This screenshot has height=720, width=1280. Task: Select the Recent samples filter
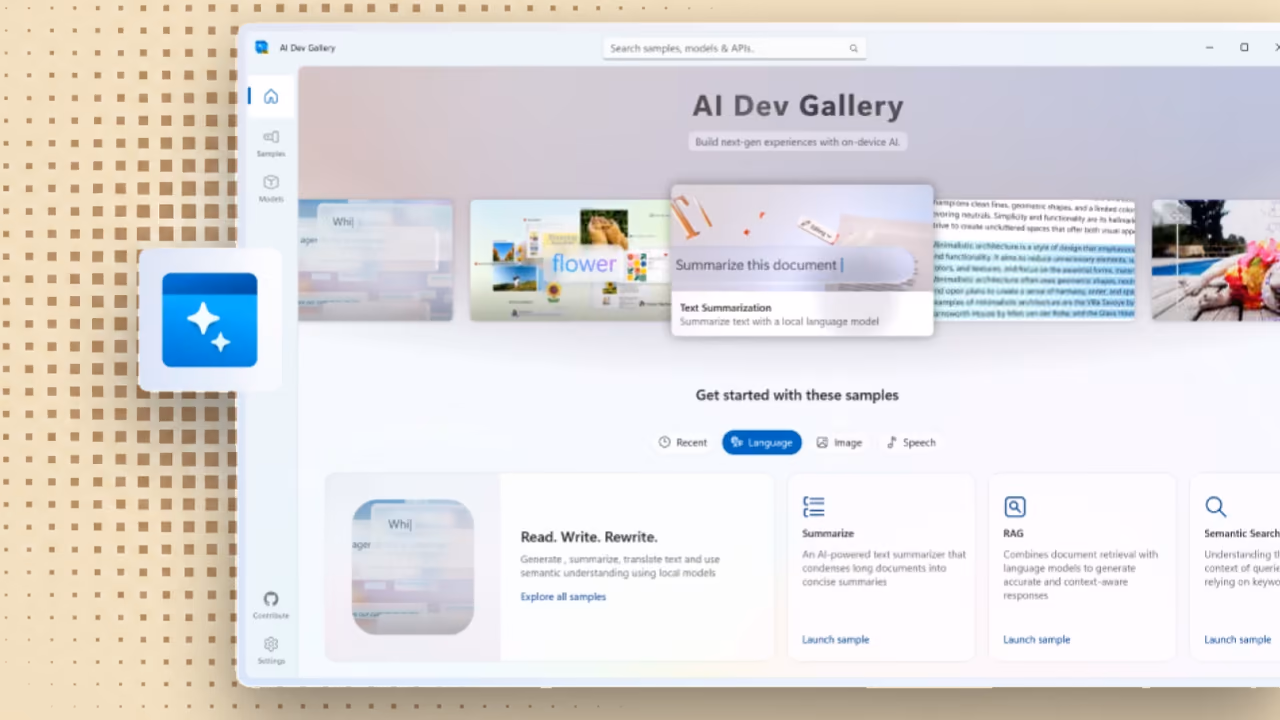point(683,442)
